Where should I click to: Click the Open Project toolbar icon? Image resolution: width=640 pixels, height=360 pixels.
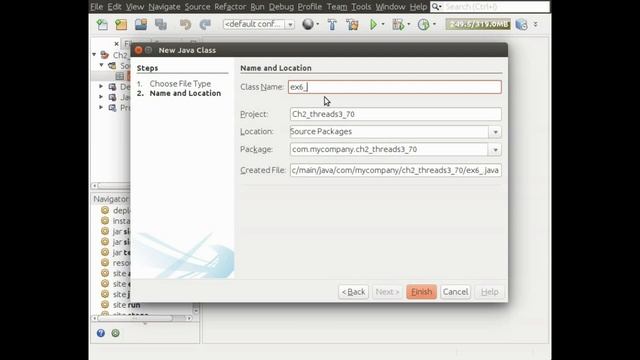(141, 24)
